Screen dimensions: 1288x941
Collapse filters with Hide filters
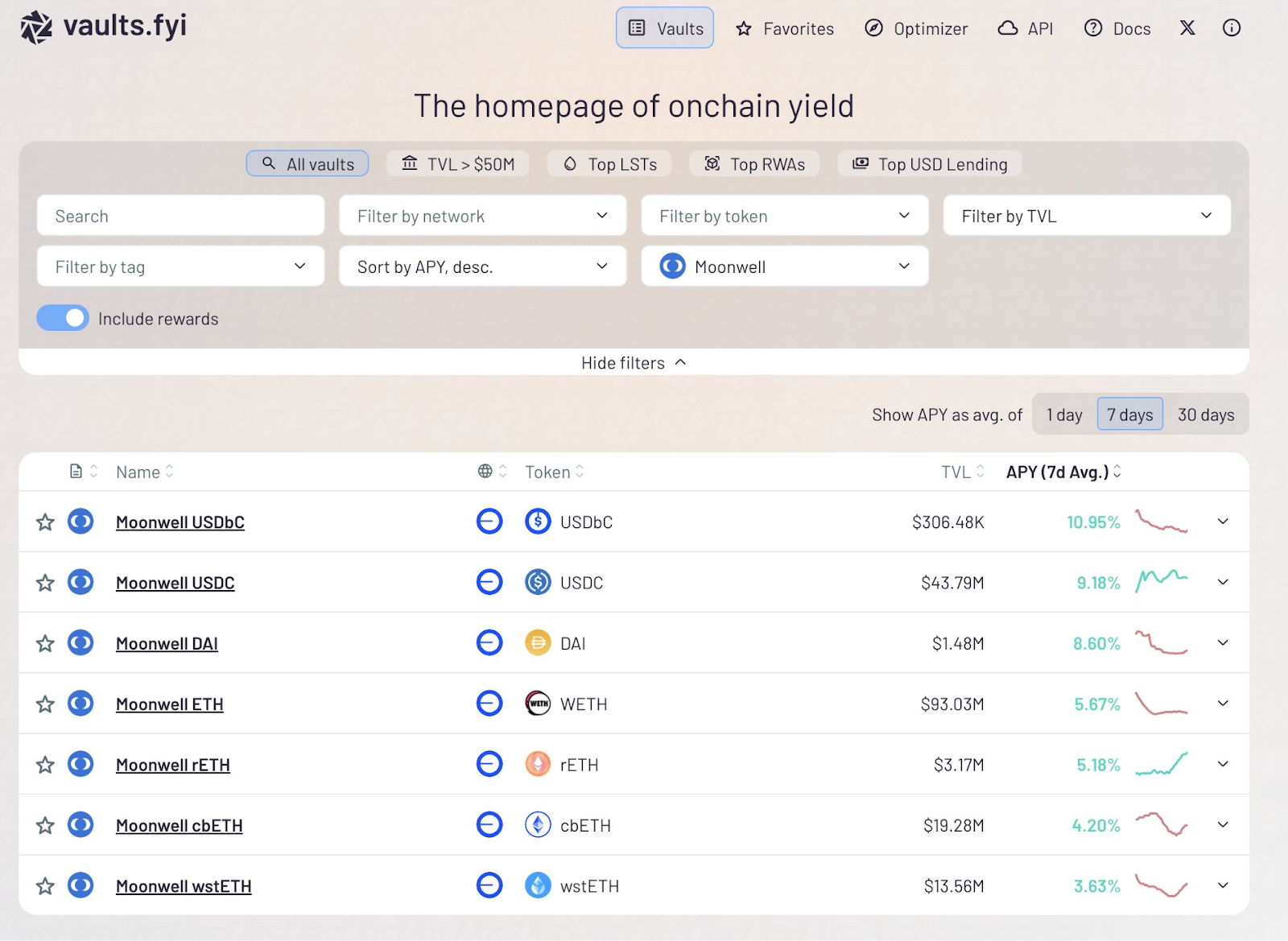point(634,363)
